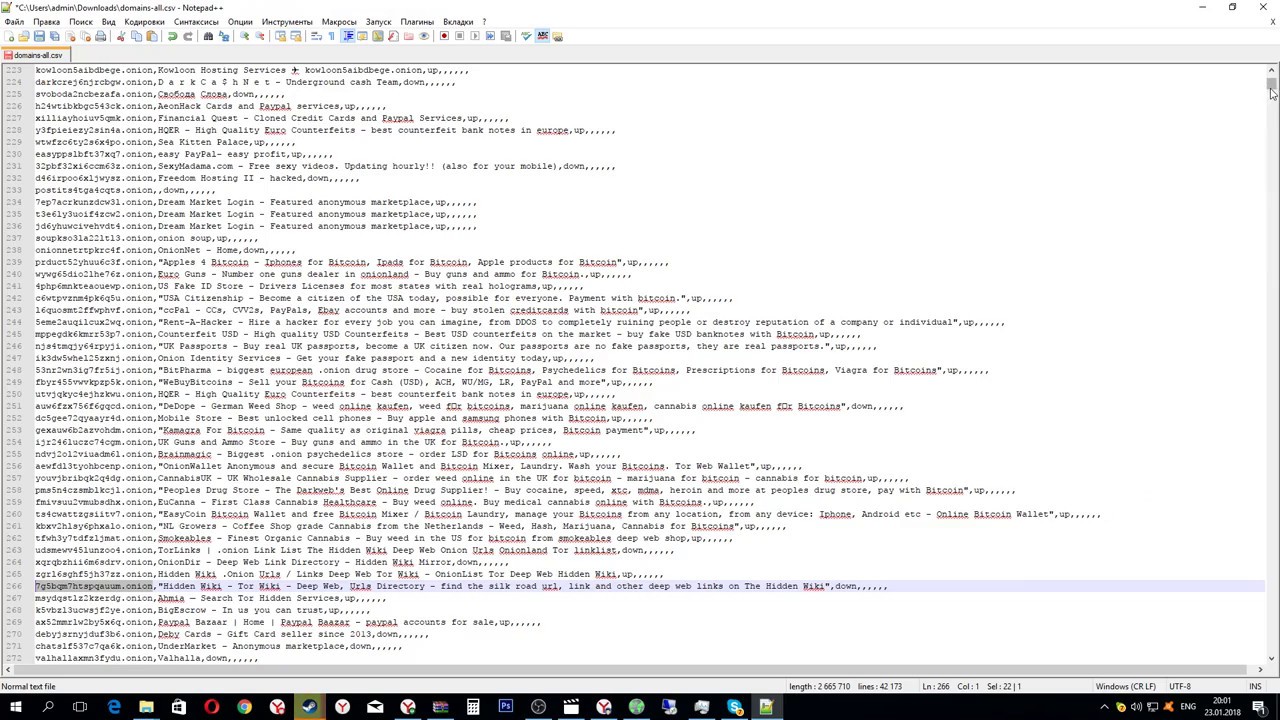Click the Copy toolbar icon
This screenshot has height=720, width=1280.
pyautogui.click(x=136, y=36)
